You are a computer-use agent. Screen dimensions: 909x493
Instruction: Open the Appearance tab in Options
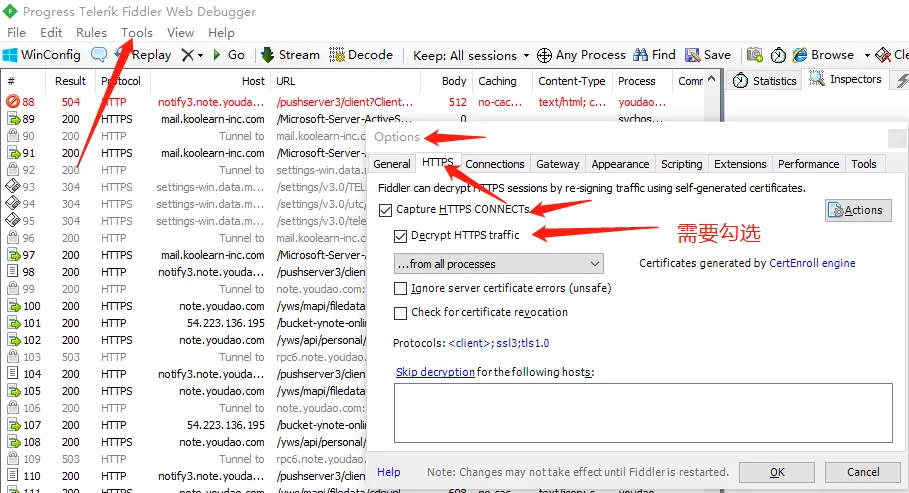(x=620, y=164)
